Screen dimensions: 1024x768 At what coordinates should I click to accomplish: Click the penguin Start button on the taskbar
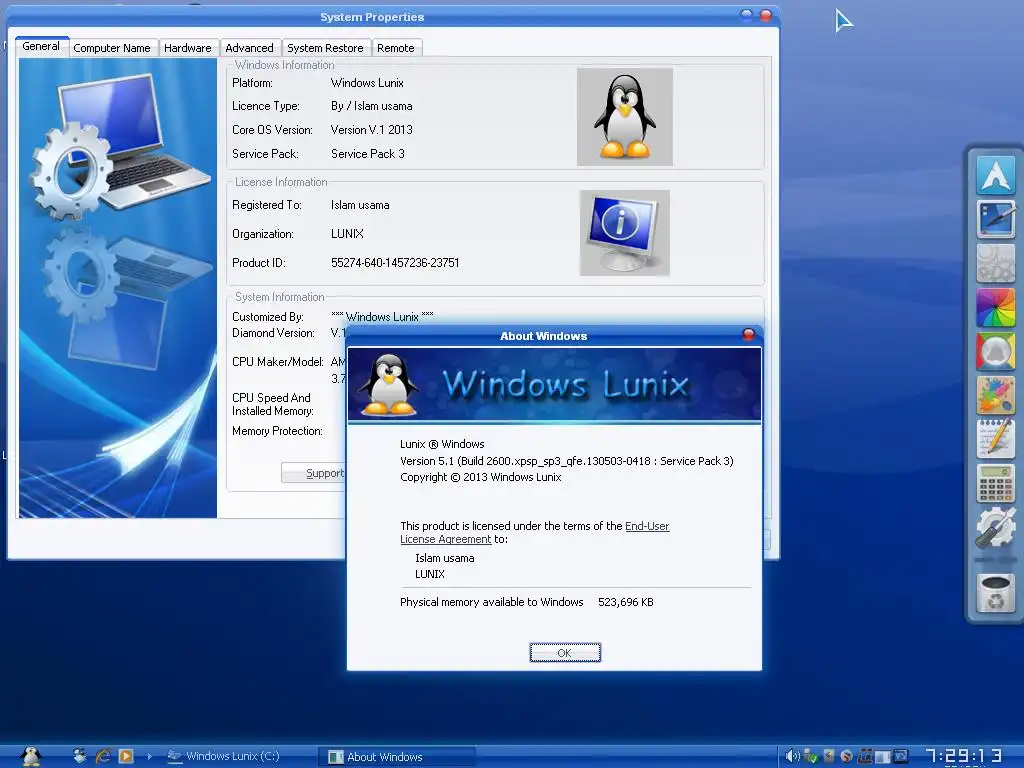click(x=30, y=756)
